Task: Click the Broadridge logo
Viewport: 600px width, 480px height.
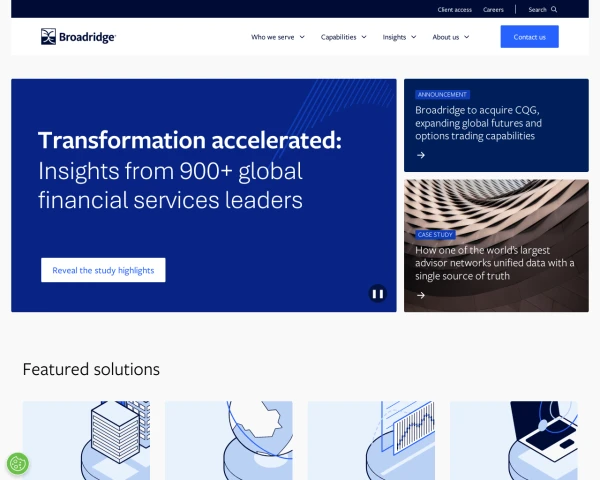Action: pos(78,37)
